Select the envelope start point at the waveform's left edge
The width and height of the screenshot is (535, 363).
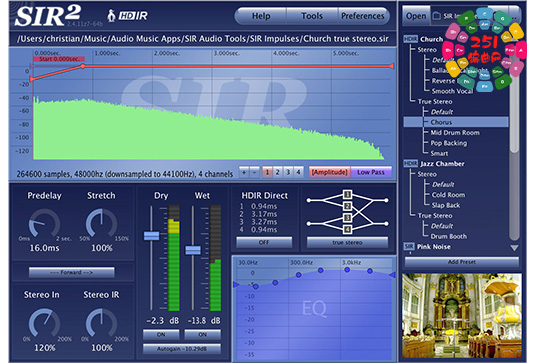(x=32, y=79)
